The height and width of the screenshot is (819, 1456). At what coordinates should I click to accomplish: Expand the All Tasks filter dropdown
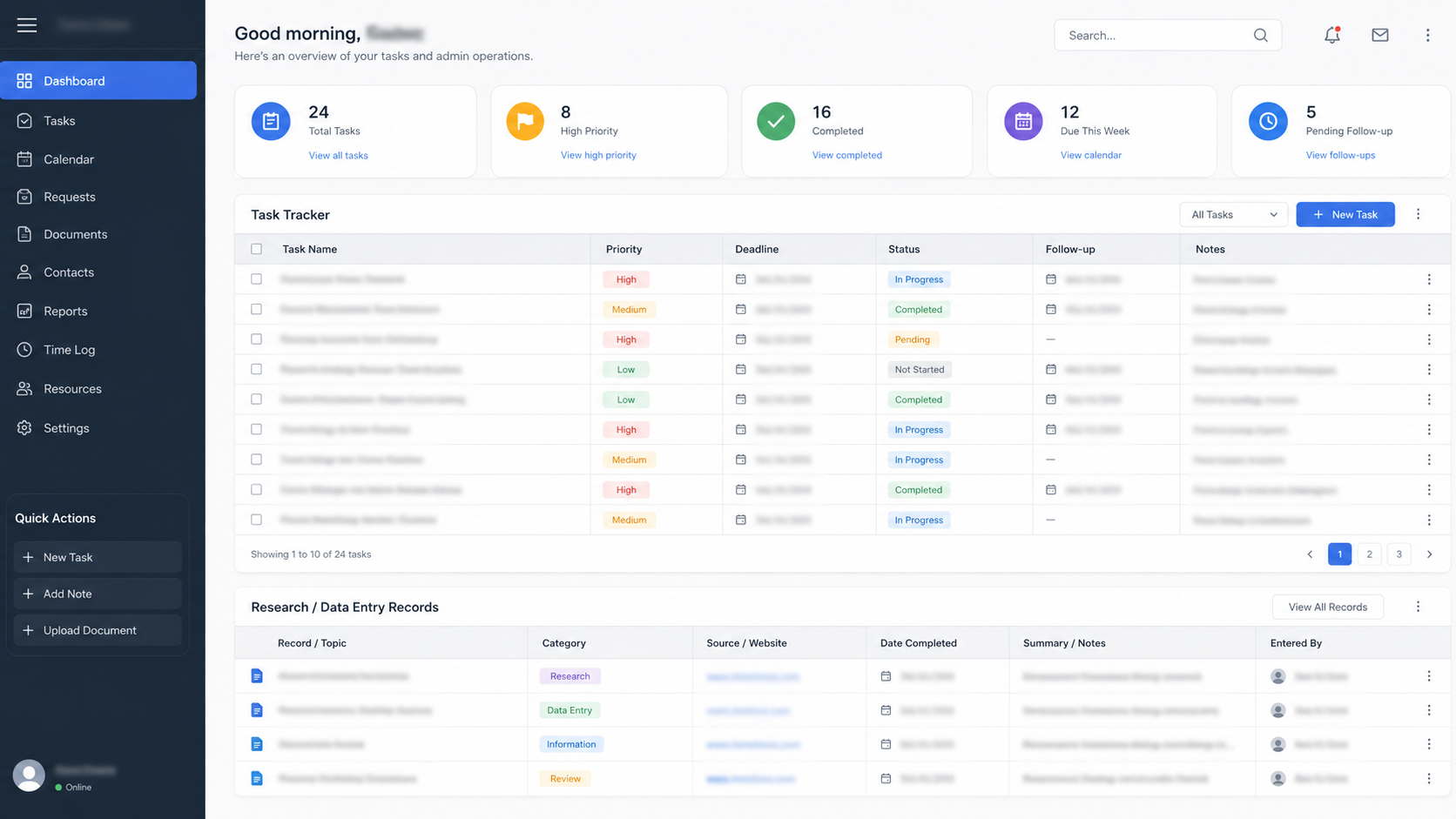point(1233,214)
